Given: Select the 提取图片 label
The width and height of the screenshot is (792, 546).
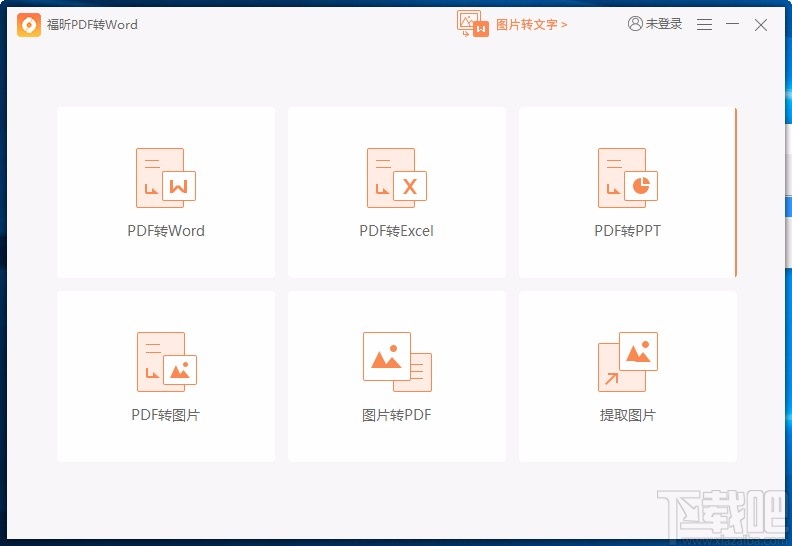Looking at the screenshot, I should [627, 415].
